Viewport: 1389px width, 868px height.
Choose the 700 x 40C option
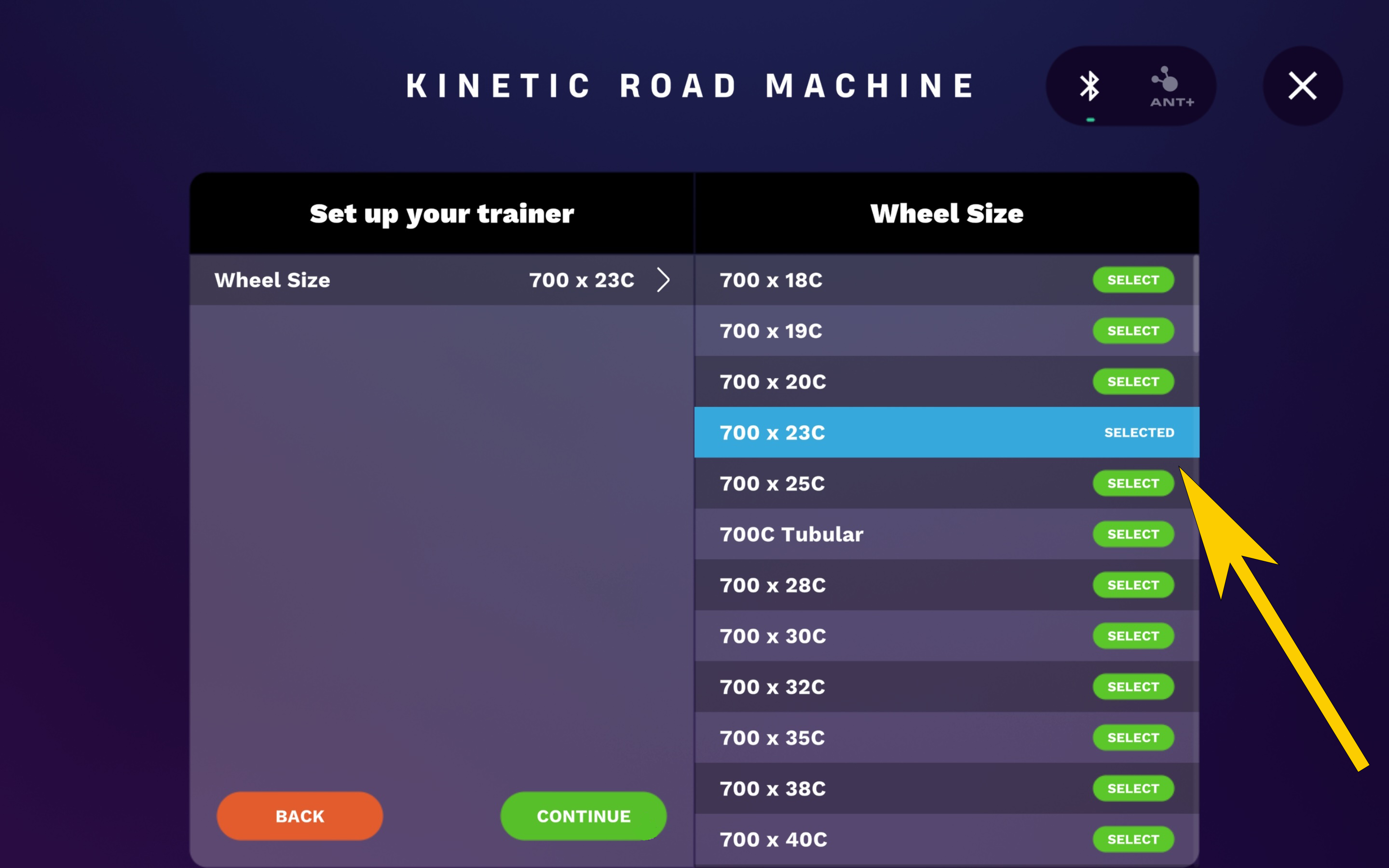(x=1132, y=839)
